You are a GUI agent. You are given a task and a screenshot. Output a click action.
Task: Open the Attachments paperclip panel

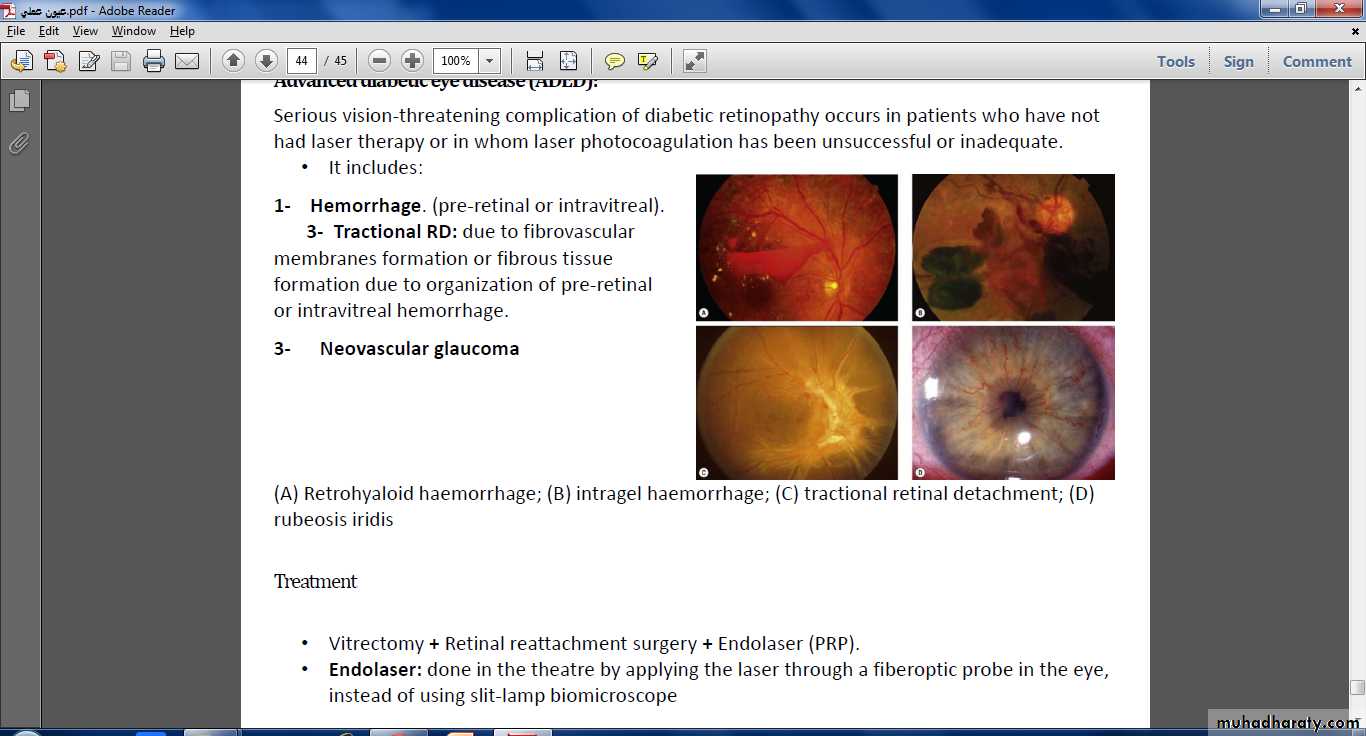click(19, 144)
